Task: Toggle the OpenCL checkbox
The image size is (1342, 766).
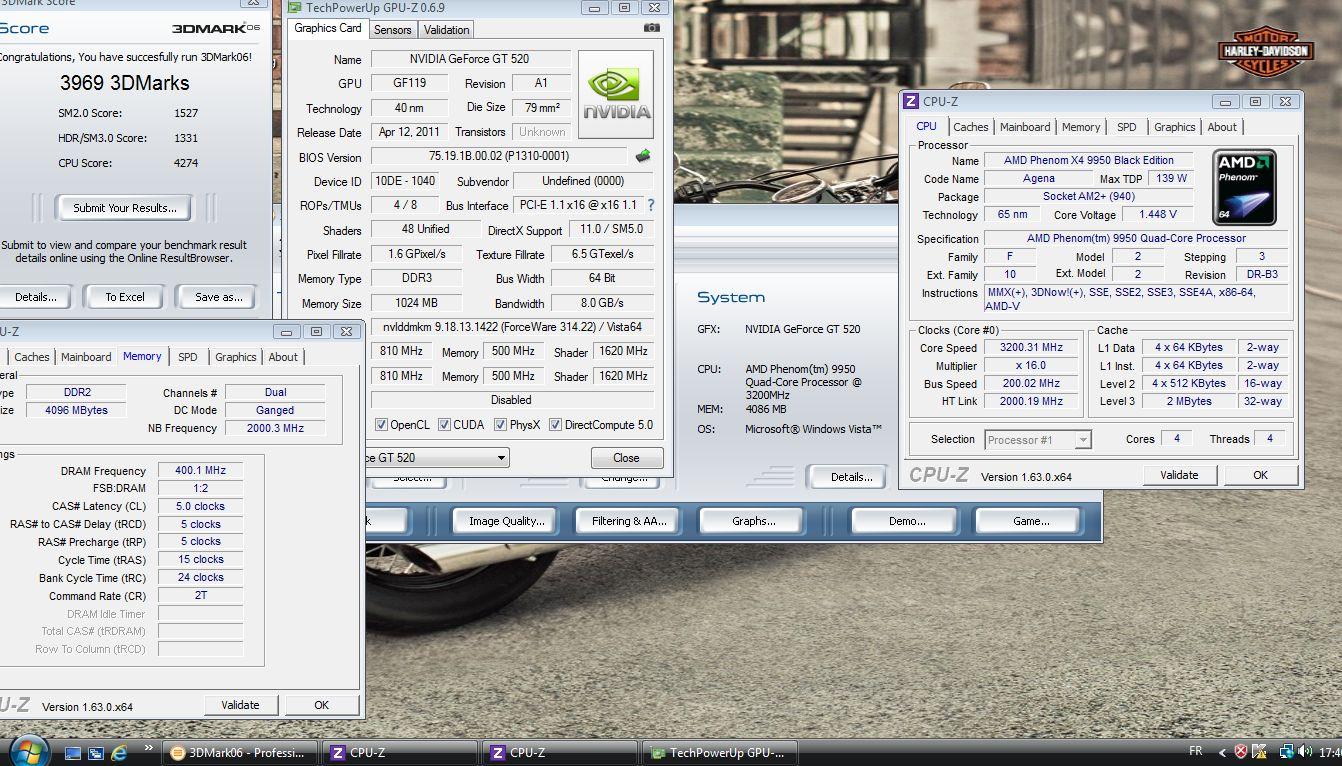Action: coord(381,425)
